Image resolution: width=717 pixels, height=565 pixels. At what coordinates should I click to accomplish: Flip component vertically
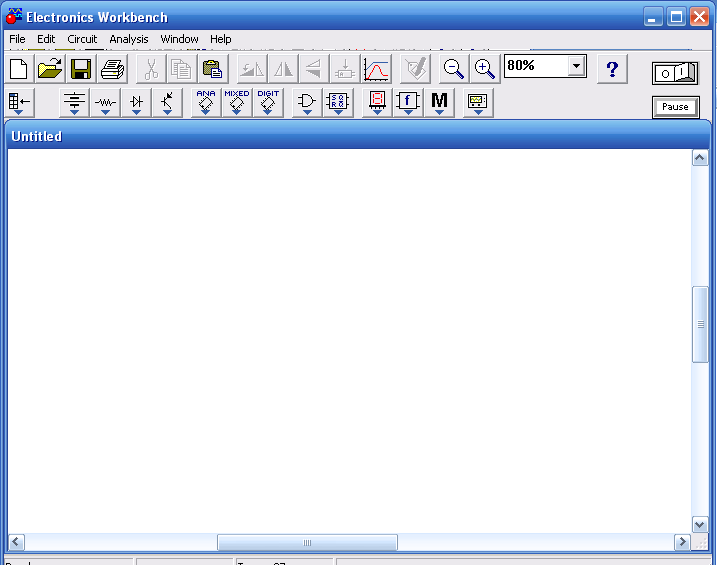pyautogui.click(x=314, y=69)
